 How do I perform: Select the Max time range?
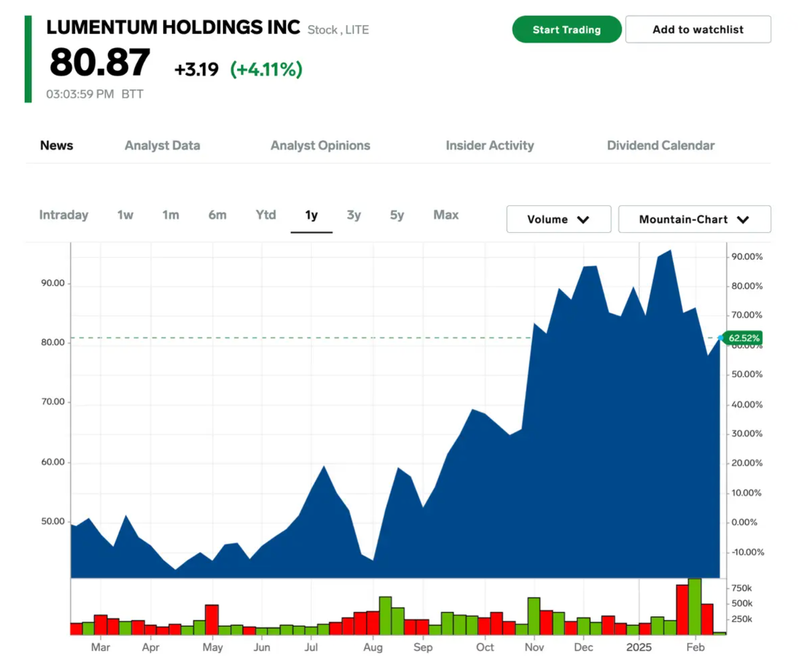click(x=446, y=215)
